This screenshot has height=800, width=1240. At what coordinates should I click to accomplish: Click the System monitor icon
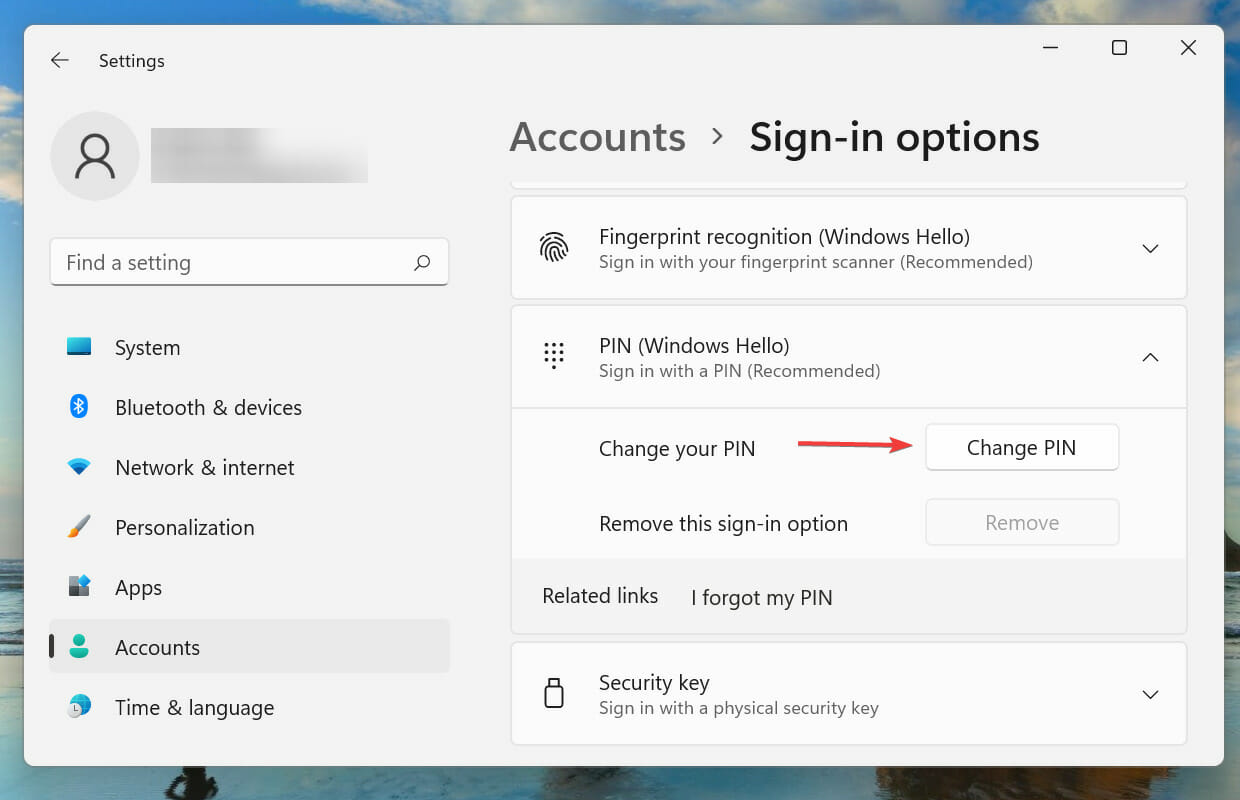(x=79, y=347)
